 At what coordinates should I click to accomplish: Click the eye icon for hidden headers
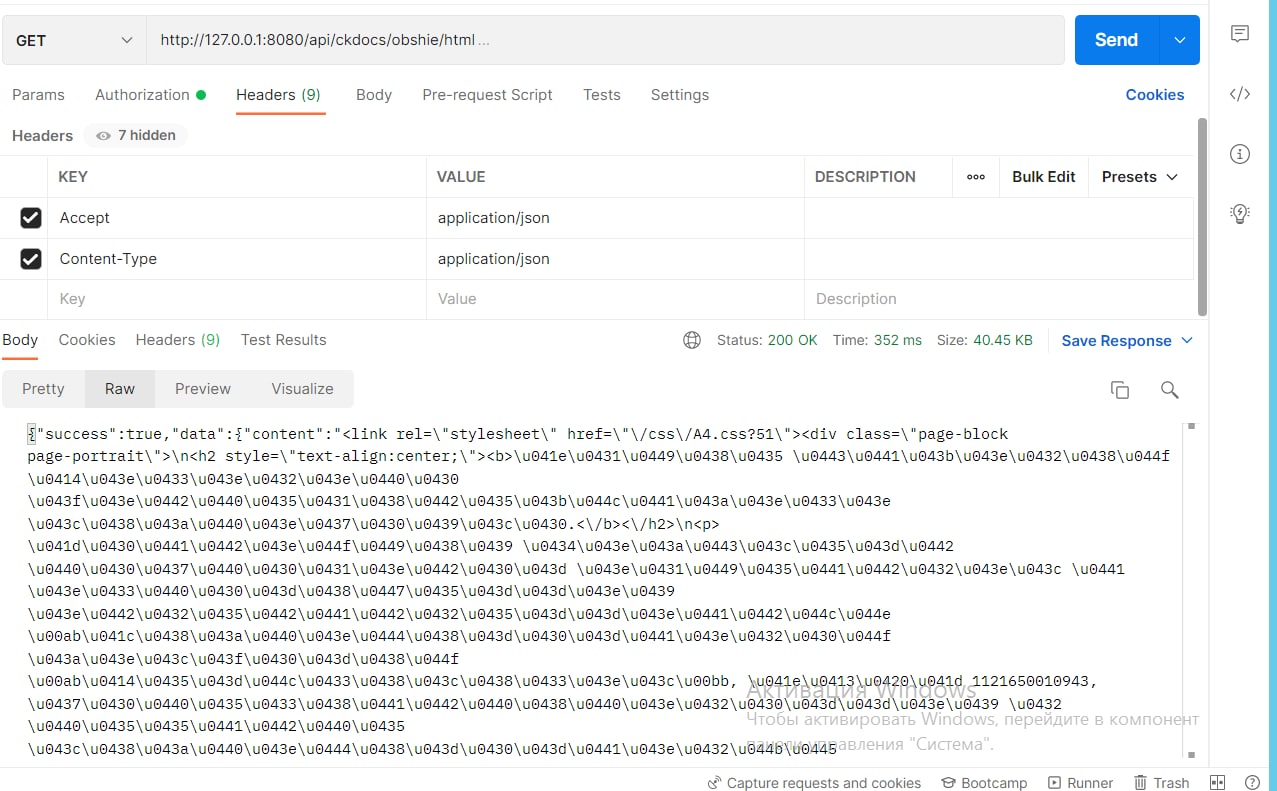click(x=103, y=136)
